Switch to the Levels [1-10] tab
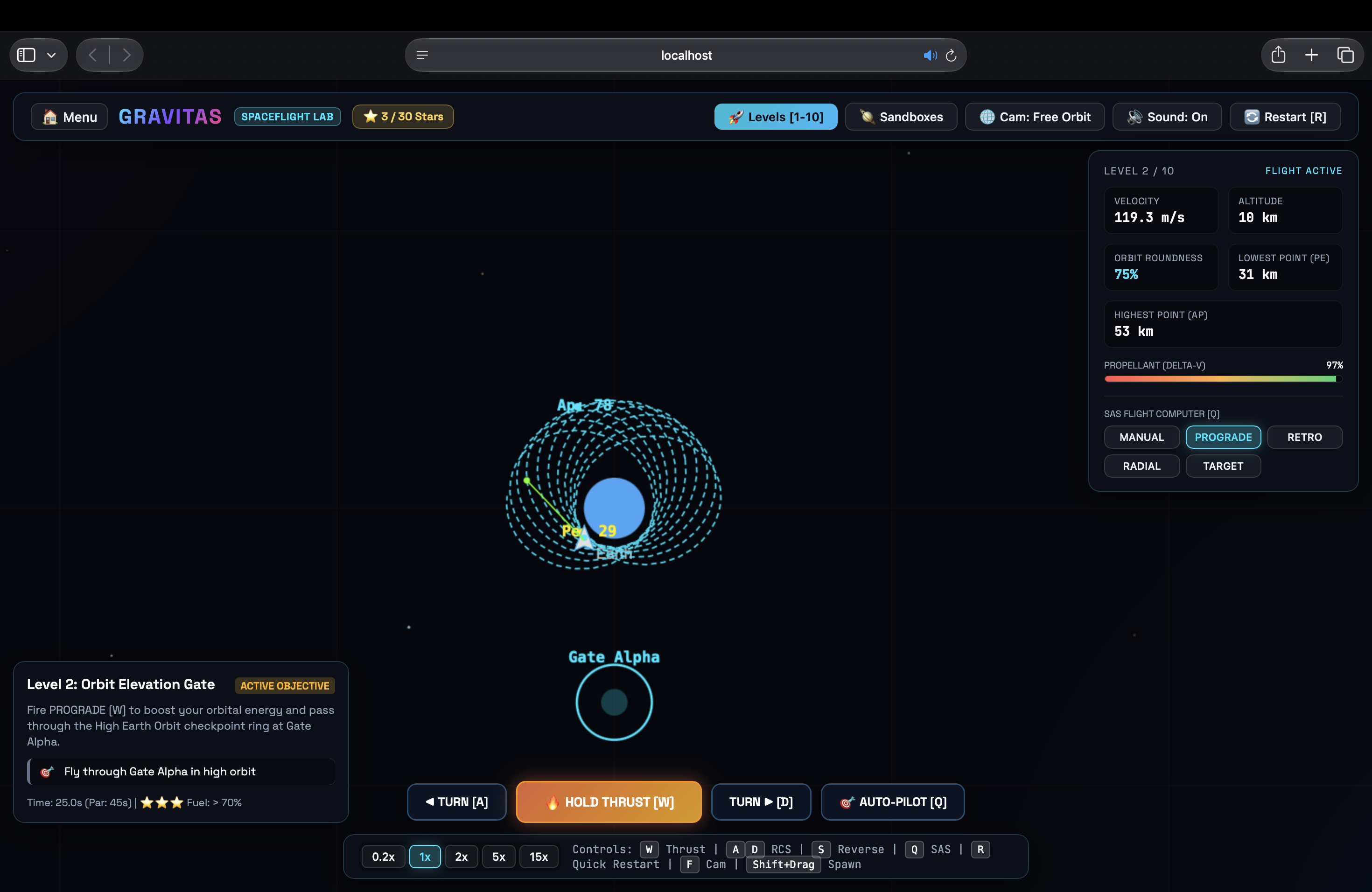1372x892 pixels. tap(775, 117)
